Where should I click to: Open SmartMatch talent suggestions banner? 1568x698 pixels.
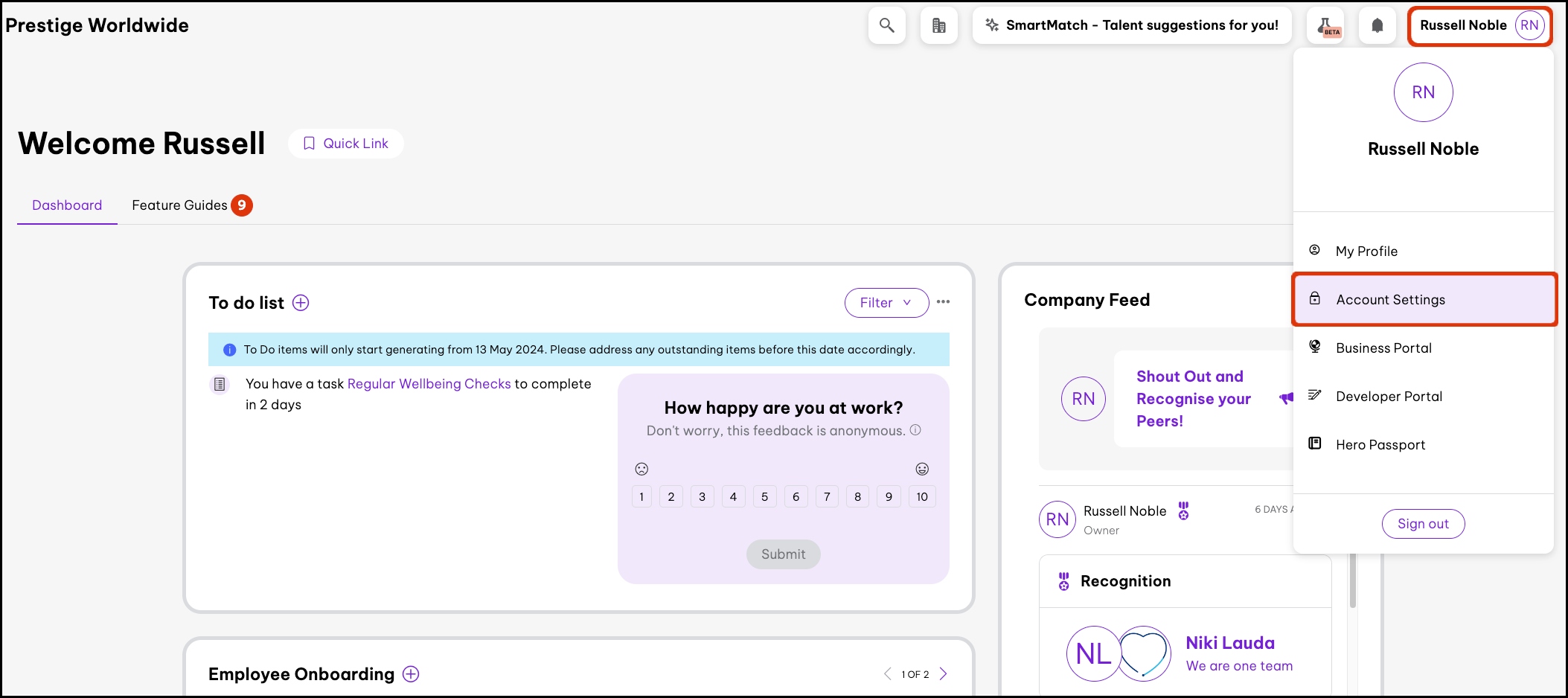coord(1131,25)
